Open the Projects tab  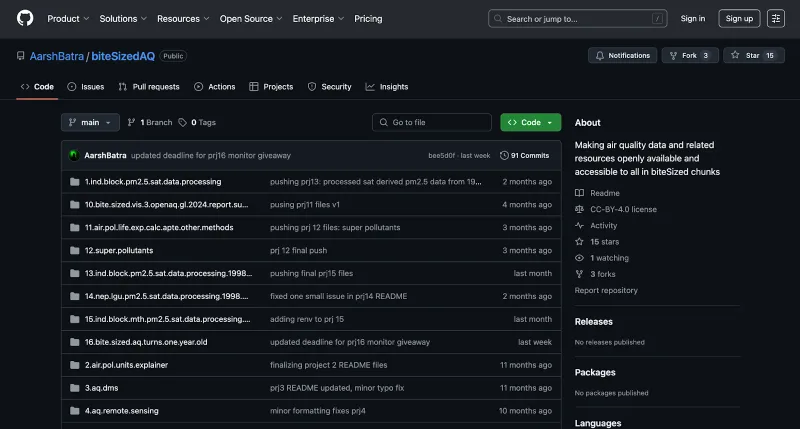tap(271, 87)
